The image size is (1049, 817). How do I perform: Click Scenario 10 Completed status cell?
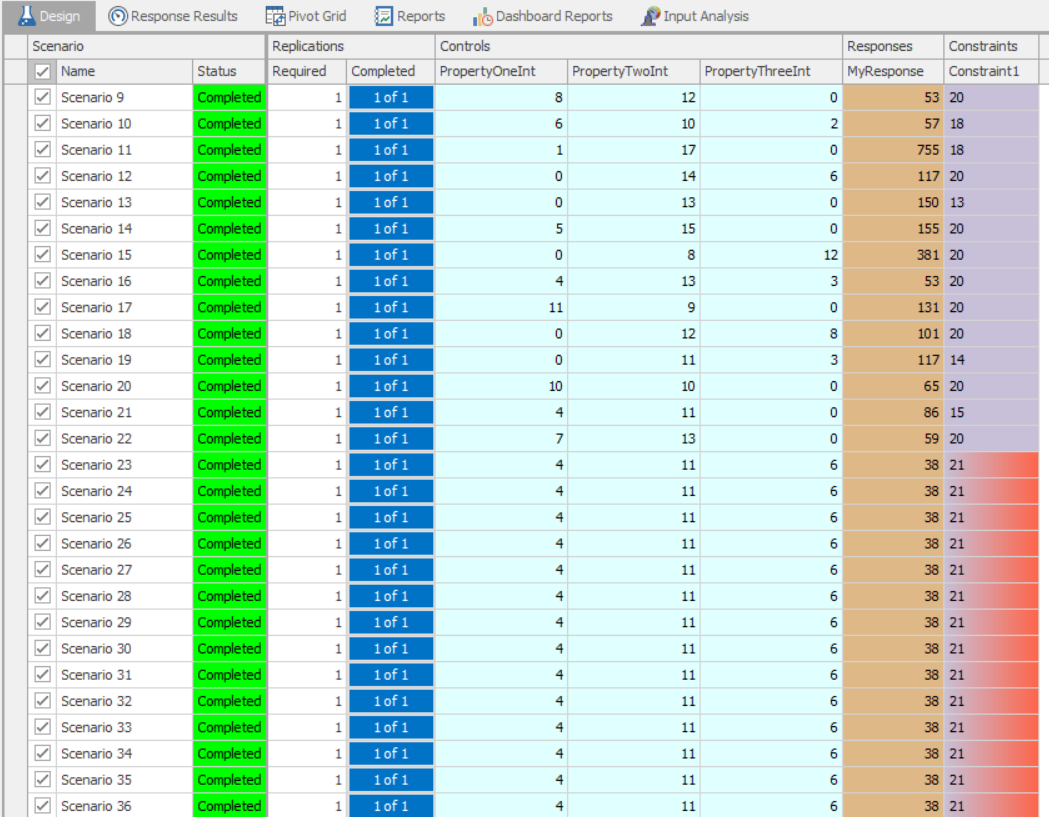point(229,124)
